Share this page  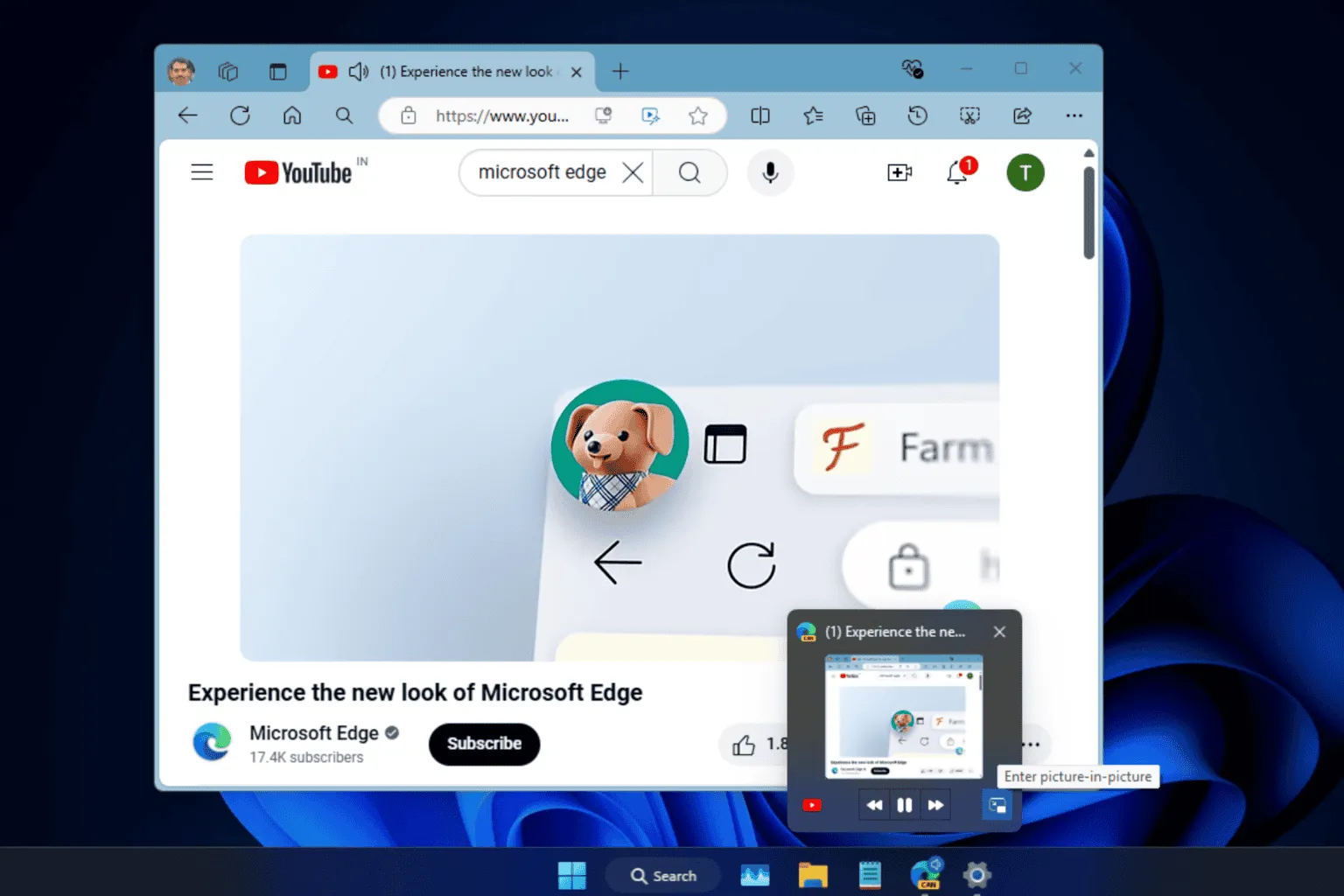(x=1022, y=115)
